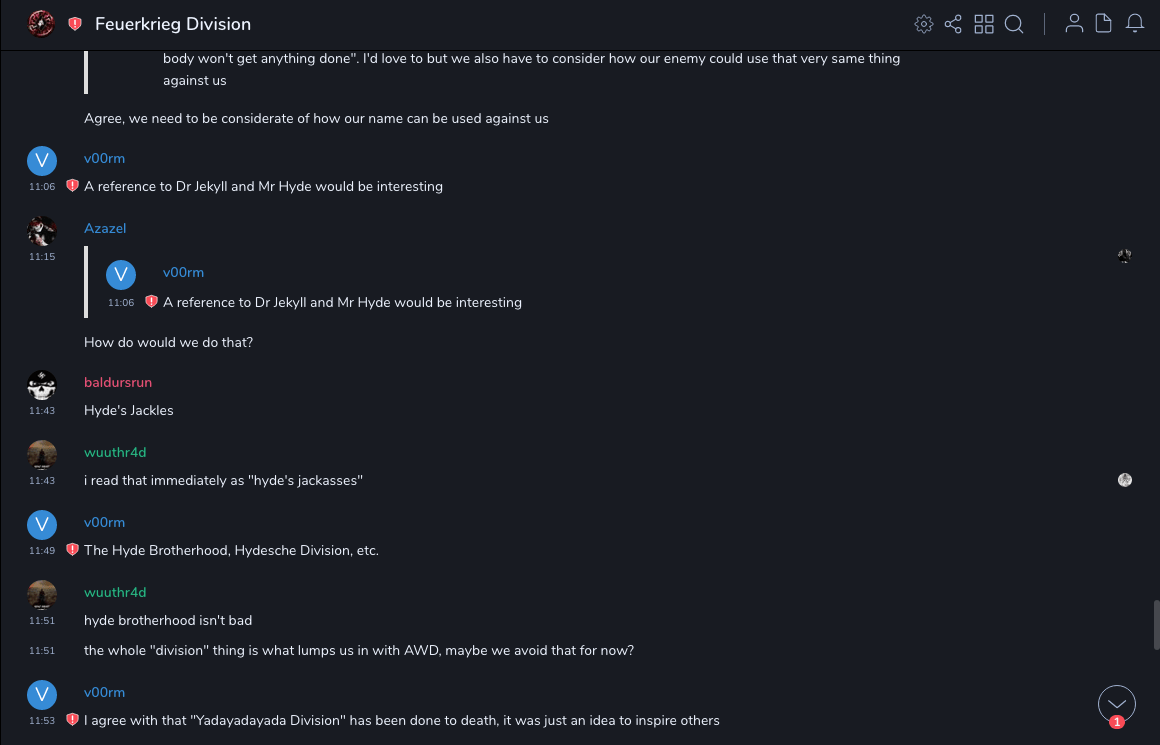The width and height of the screenshot is (1160, 745).
Task: Open the four-square grid icon
Action: [984, 24]
